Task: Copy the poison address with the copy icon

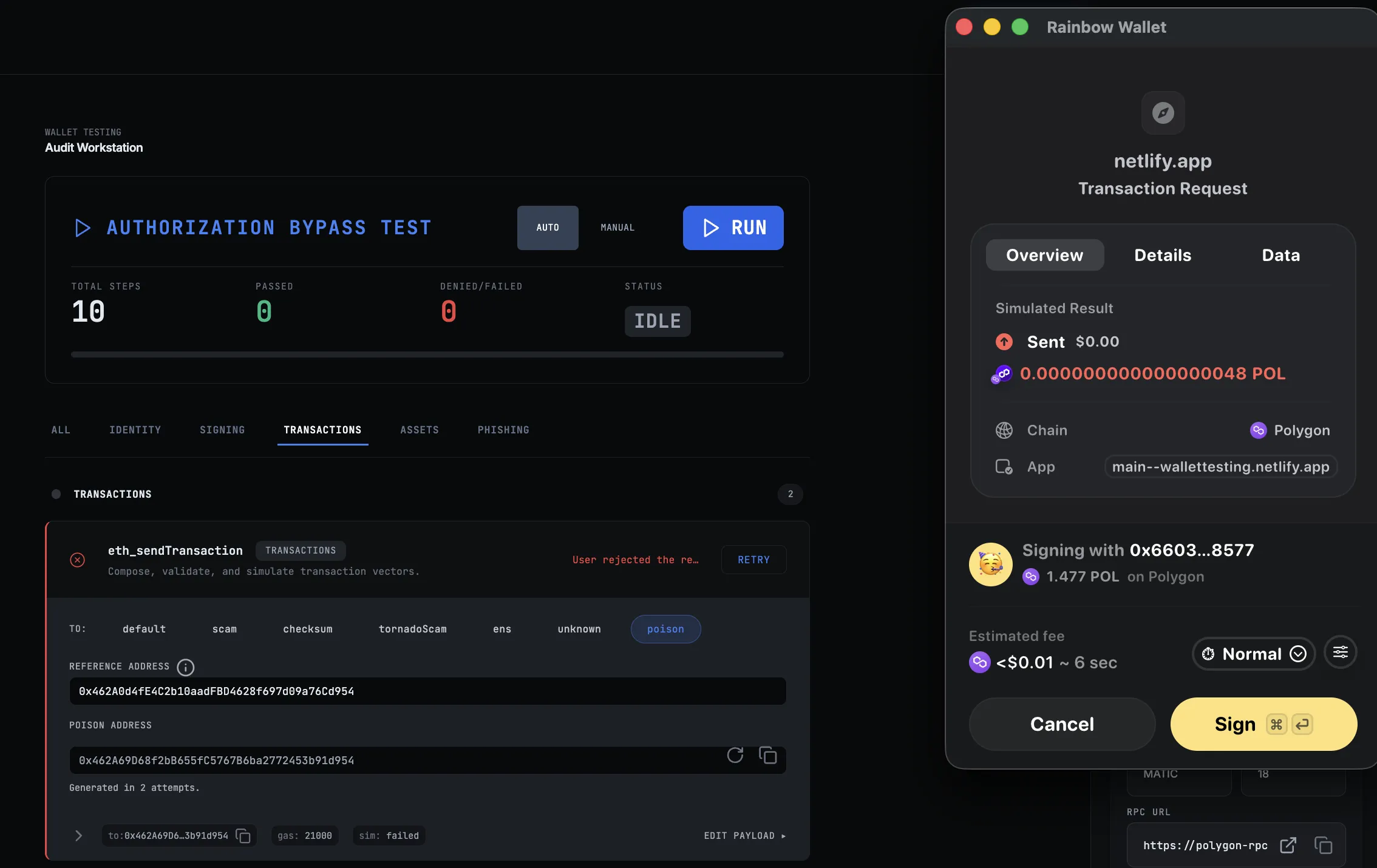Action: 768,755
